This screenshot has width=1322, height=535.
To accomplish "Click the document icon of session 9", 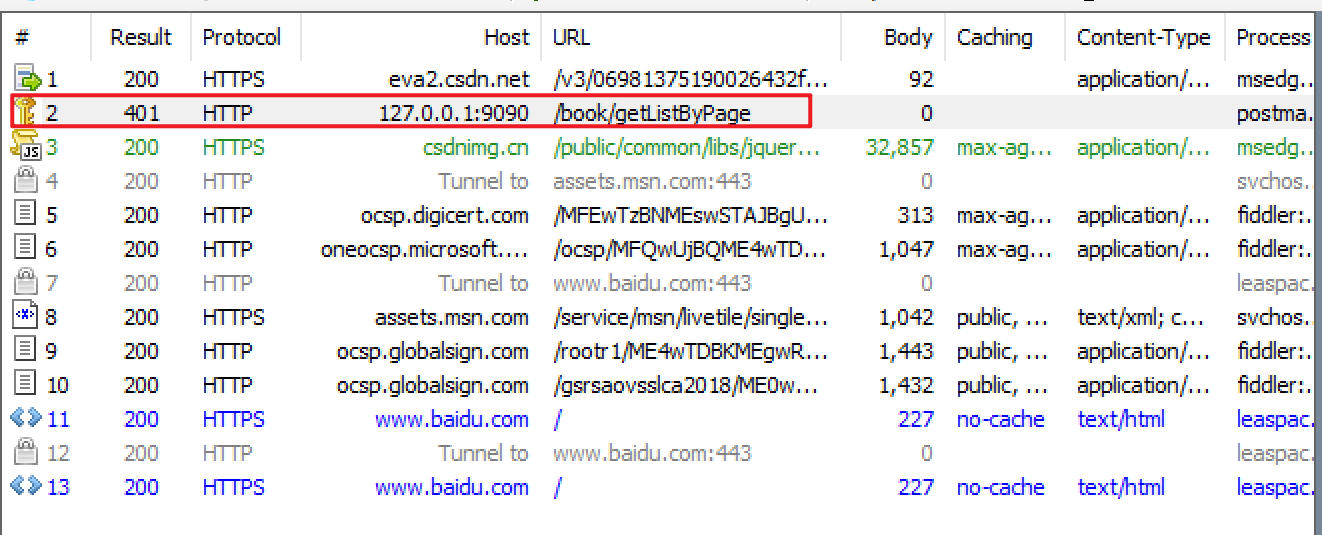I will [26, 351].
